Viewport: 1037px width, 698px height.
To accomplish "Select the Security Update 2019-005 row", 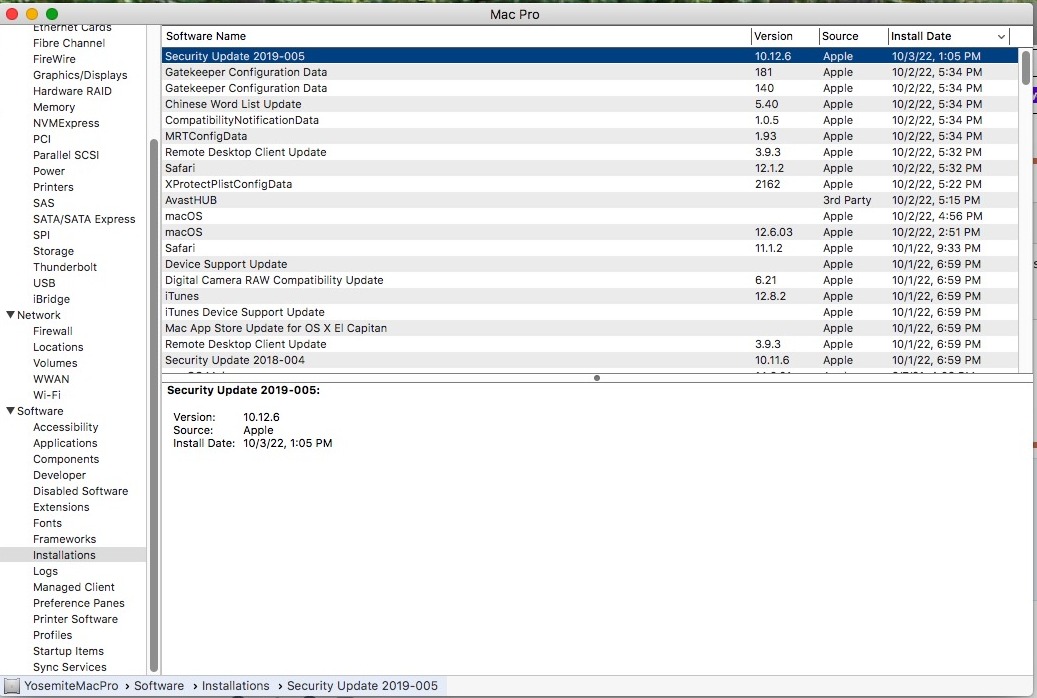I will click(x=590, y=56).
